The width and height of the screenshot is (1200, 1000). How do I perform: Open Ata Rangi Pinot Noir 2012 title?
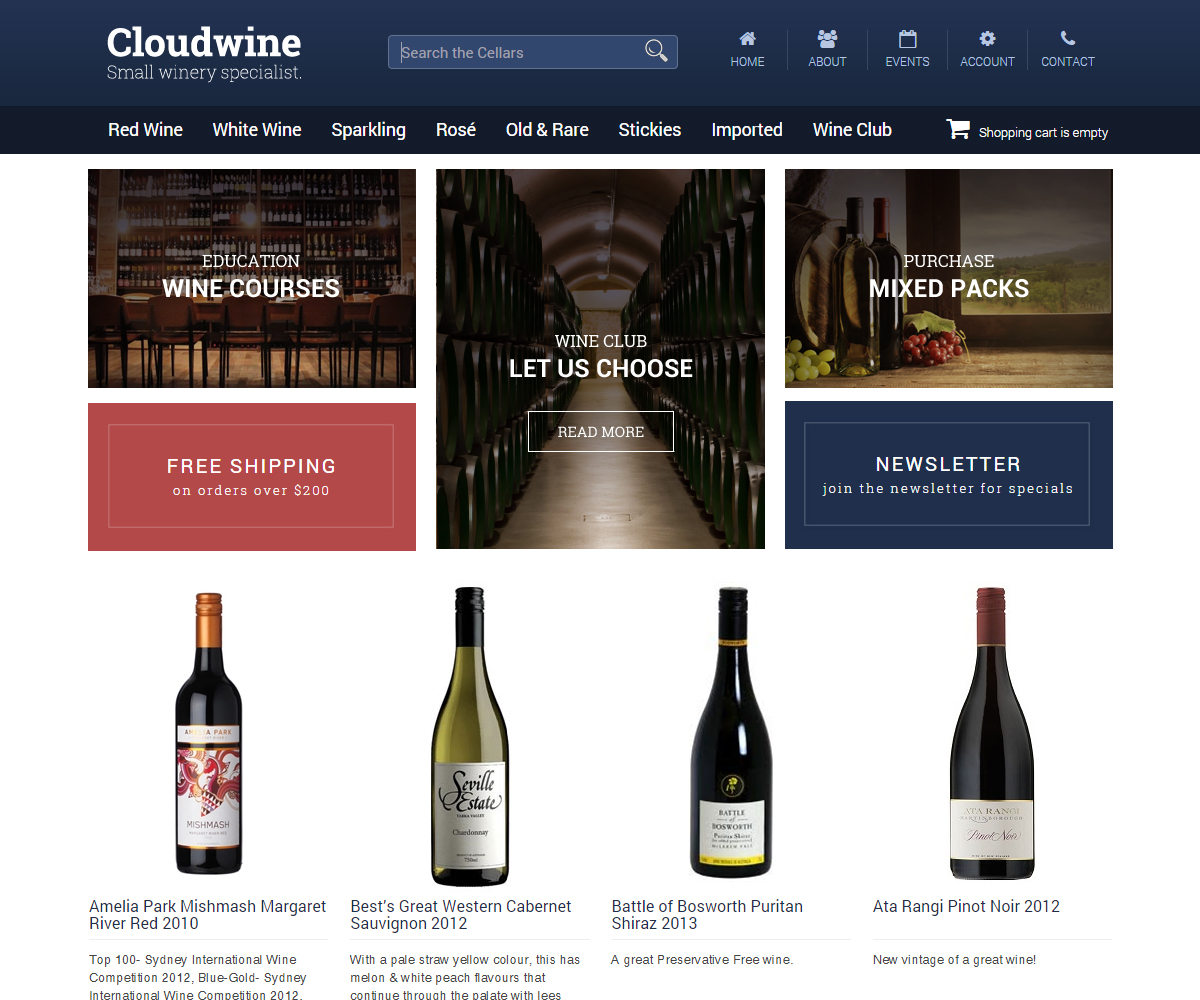[x=966, y=907]
